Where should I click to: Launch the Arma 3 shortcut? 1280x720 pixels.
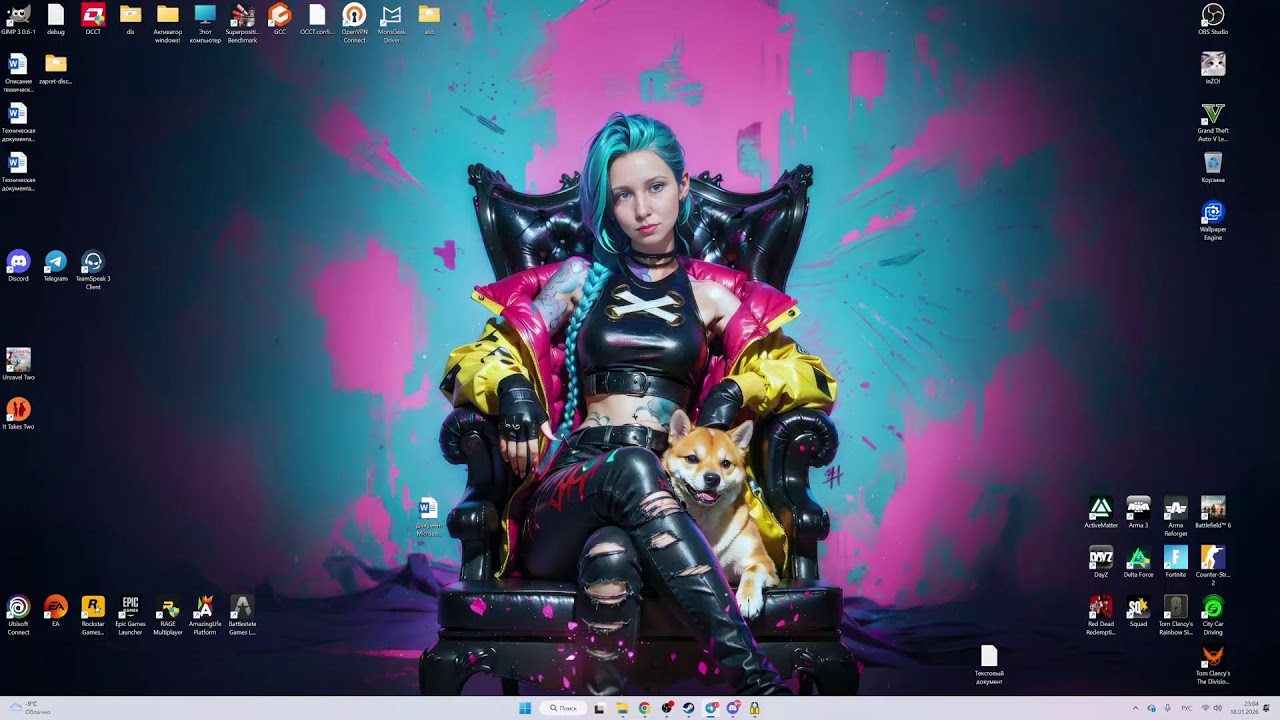click(x=1138, y=513)
